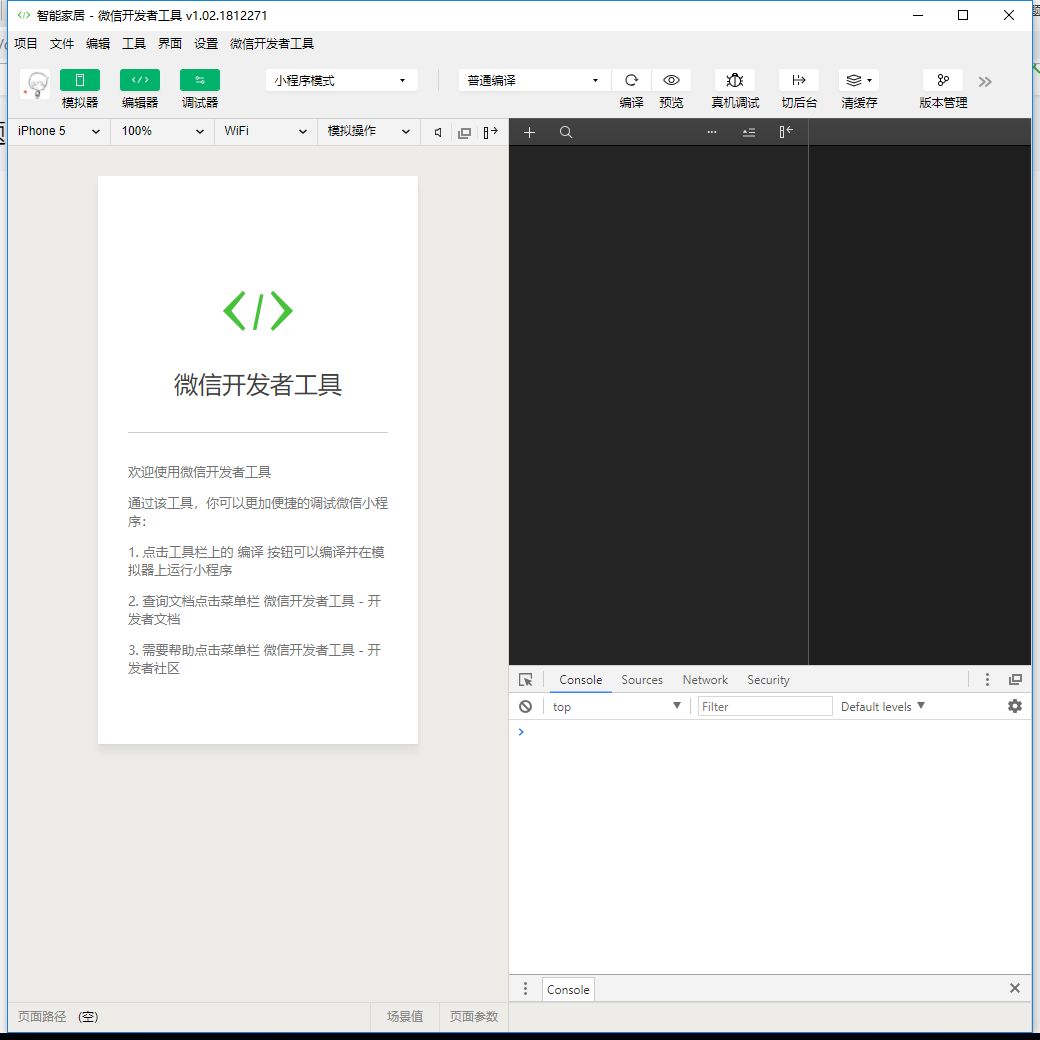
Task: Click the preview (预览) eye icon
Action: click(x=671, y=80)
